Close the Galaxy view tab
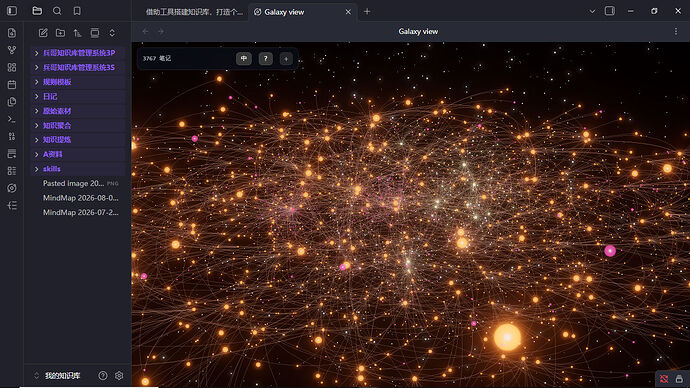 348,12
